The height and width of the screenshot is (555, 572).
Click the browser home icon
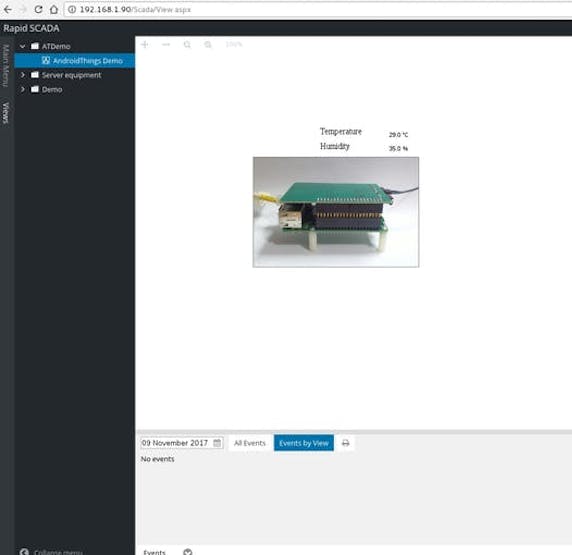coord(54,9)
